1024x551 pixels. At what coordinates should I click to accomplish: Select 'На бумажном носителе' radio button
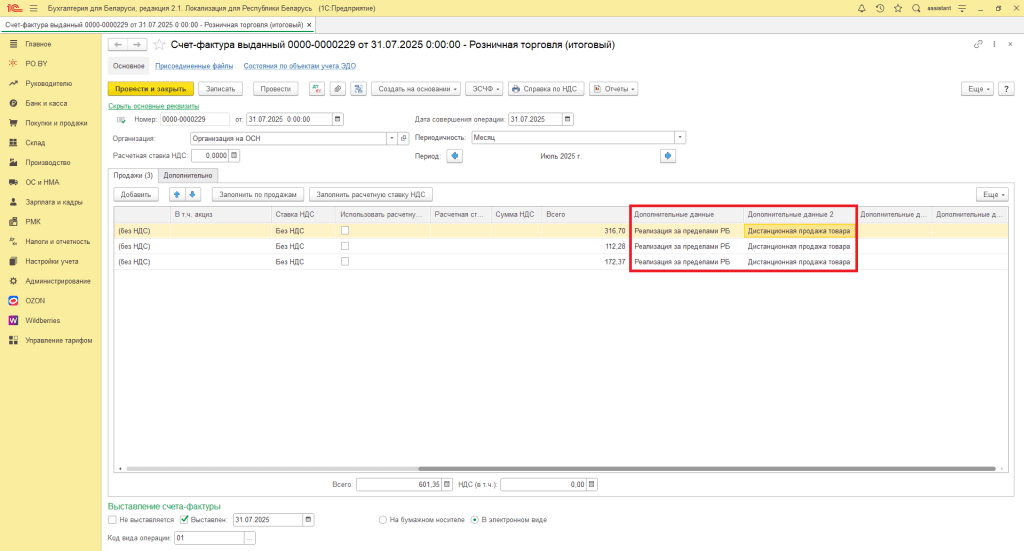pos(383,520)
